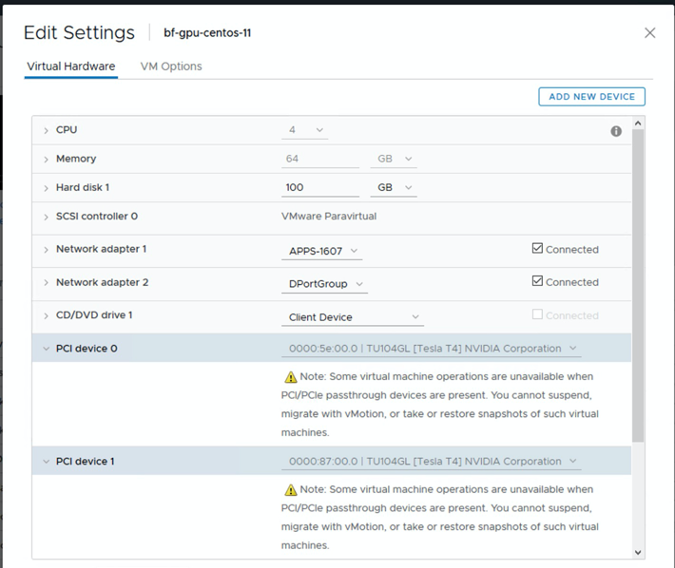This screenshot has width=675, height=568.
Task: Expand the CPU settings row
Action: click(x=46, y=130)
